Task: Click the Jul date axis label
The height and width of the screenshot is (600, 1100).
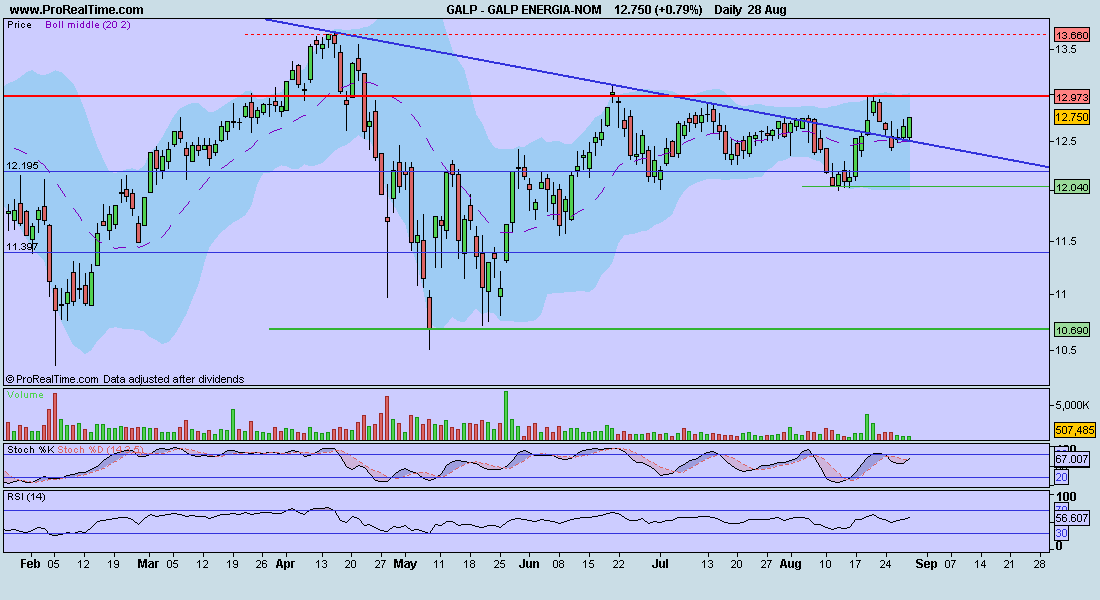Action: click(x=659, y=564)
